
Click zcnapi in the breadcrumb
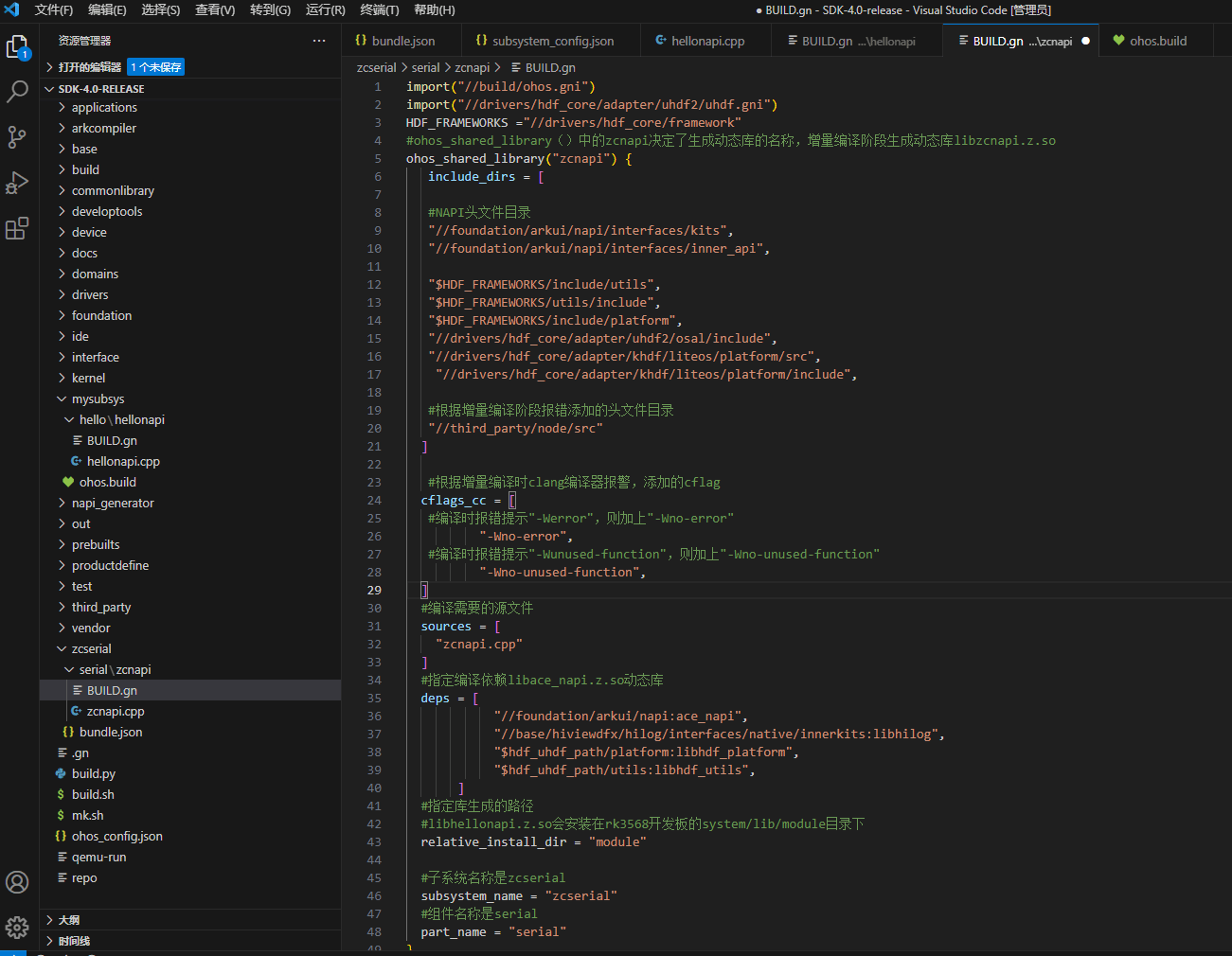click(x=472, y=68)
